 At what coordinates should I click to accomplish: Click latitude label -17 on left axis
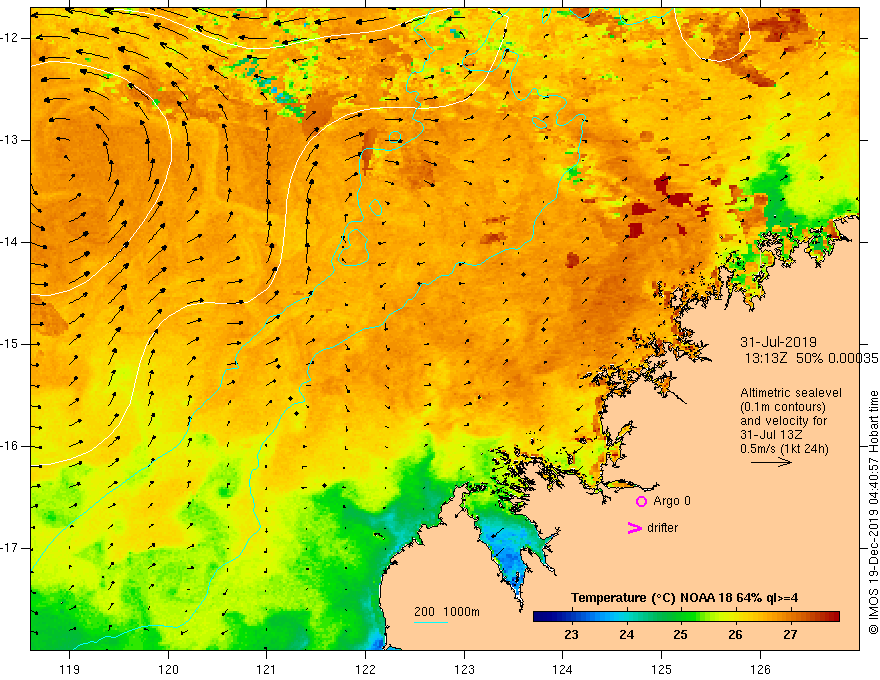(x=10, y=548)
